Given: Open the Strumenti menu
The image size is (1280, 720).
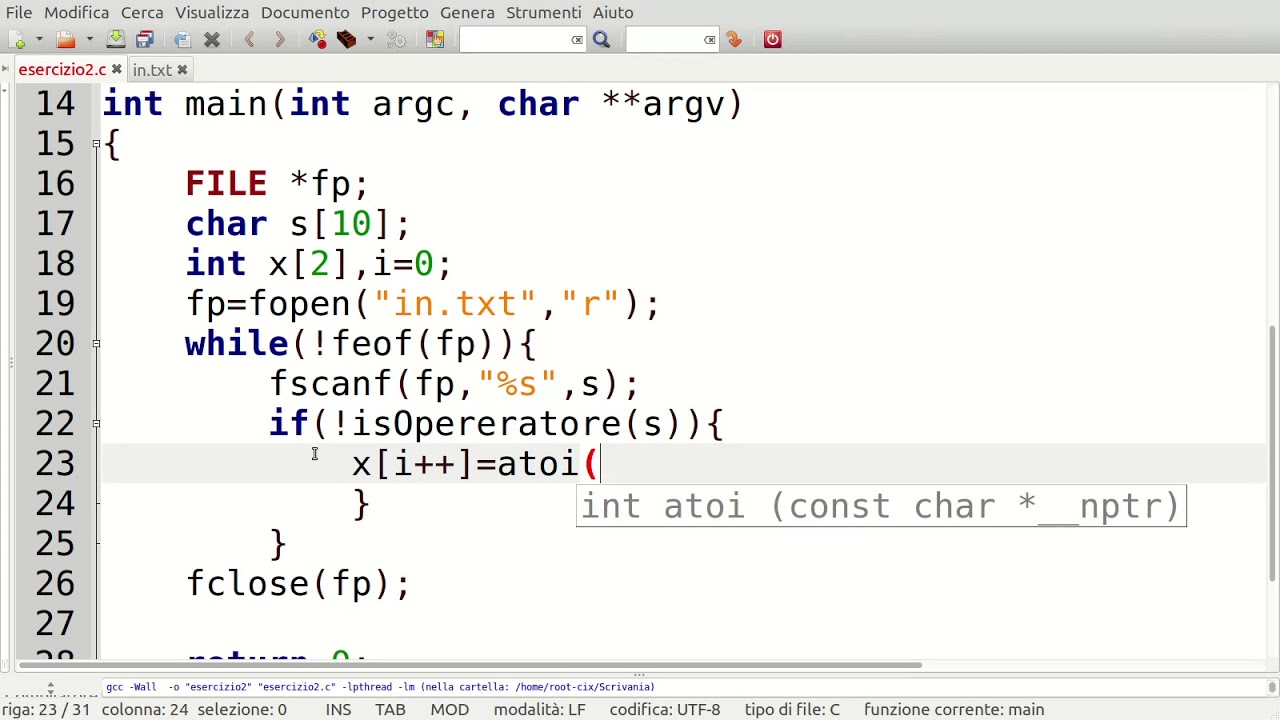Looking at the screenshot, I should [x=543, y=12].
